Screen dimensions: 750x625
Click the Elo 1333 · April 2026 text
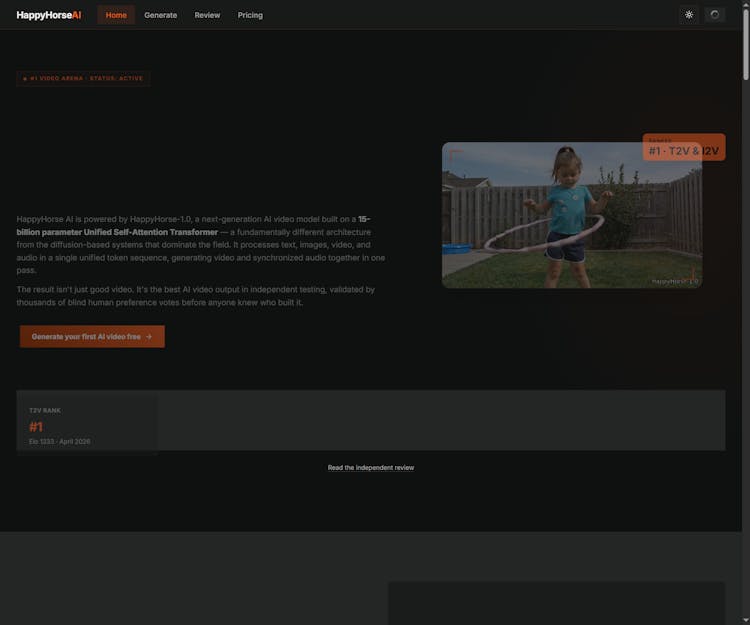coord(59,441)
